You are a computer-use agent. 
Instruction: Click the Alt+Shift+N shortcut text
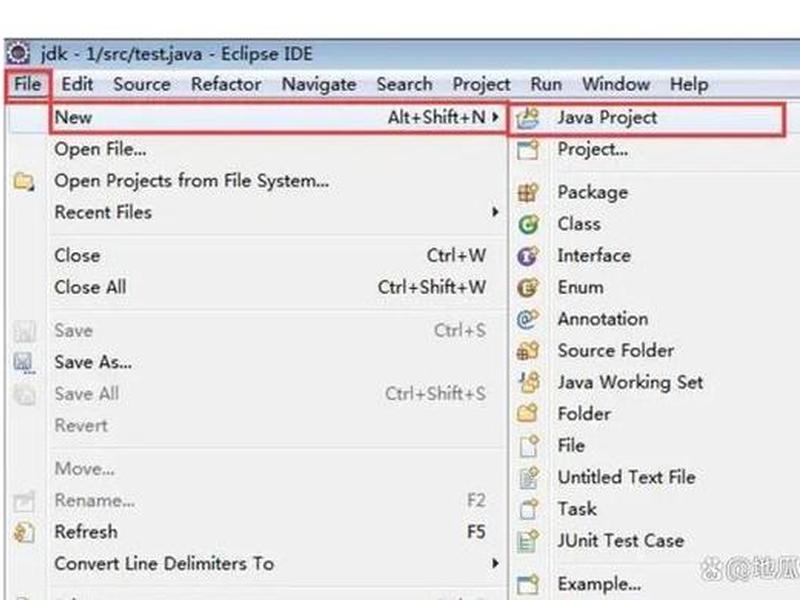(x=437, y=118)
